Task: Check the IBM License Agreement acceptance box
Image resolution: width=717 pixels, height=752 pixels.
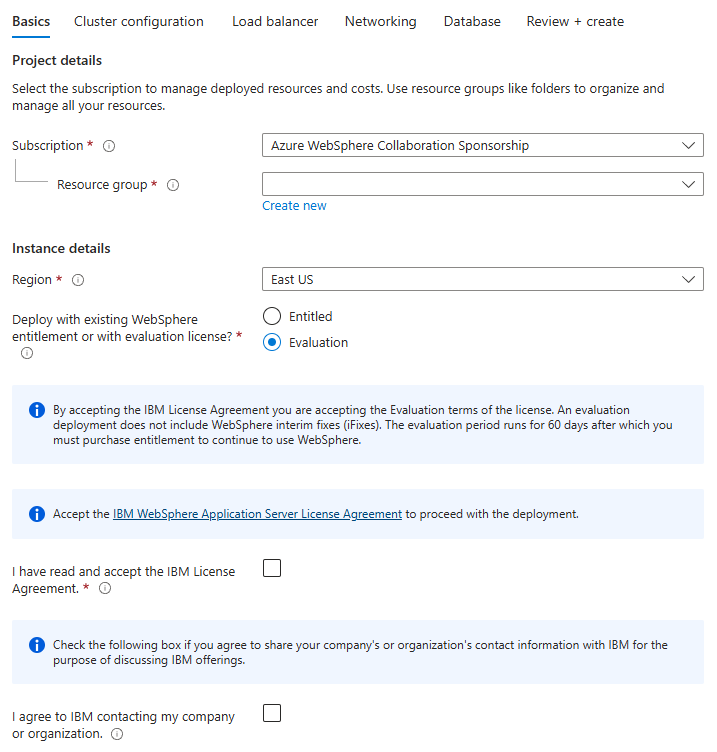Action: click(272, 569)
